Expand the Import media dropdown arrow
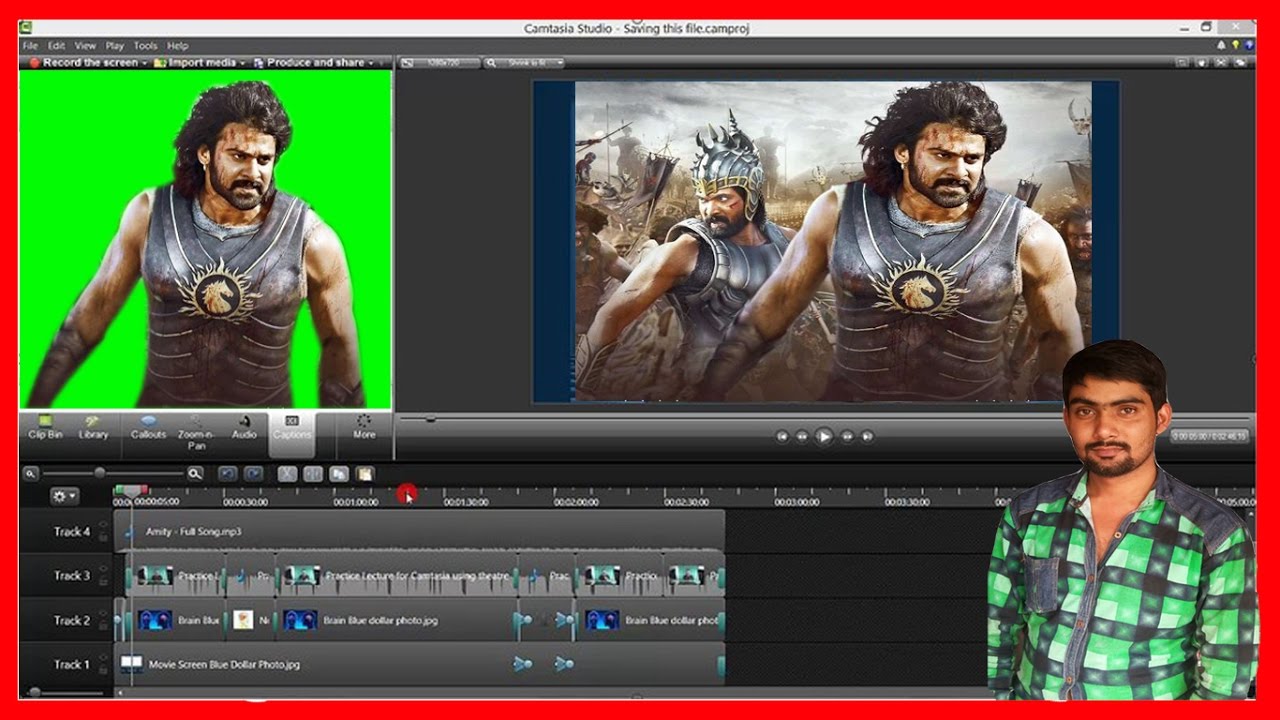1280x720 pixels. (x=243, y=63)
